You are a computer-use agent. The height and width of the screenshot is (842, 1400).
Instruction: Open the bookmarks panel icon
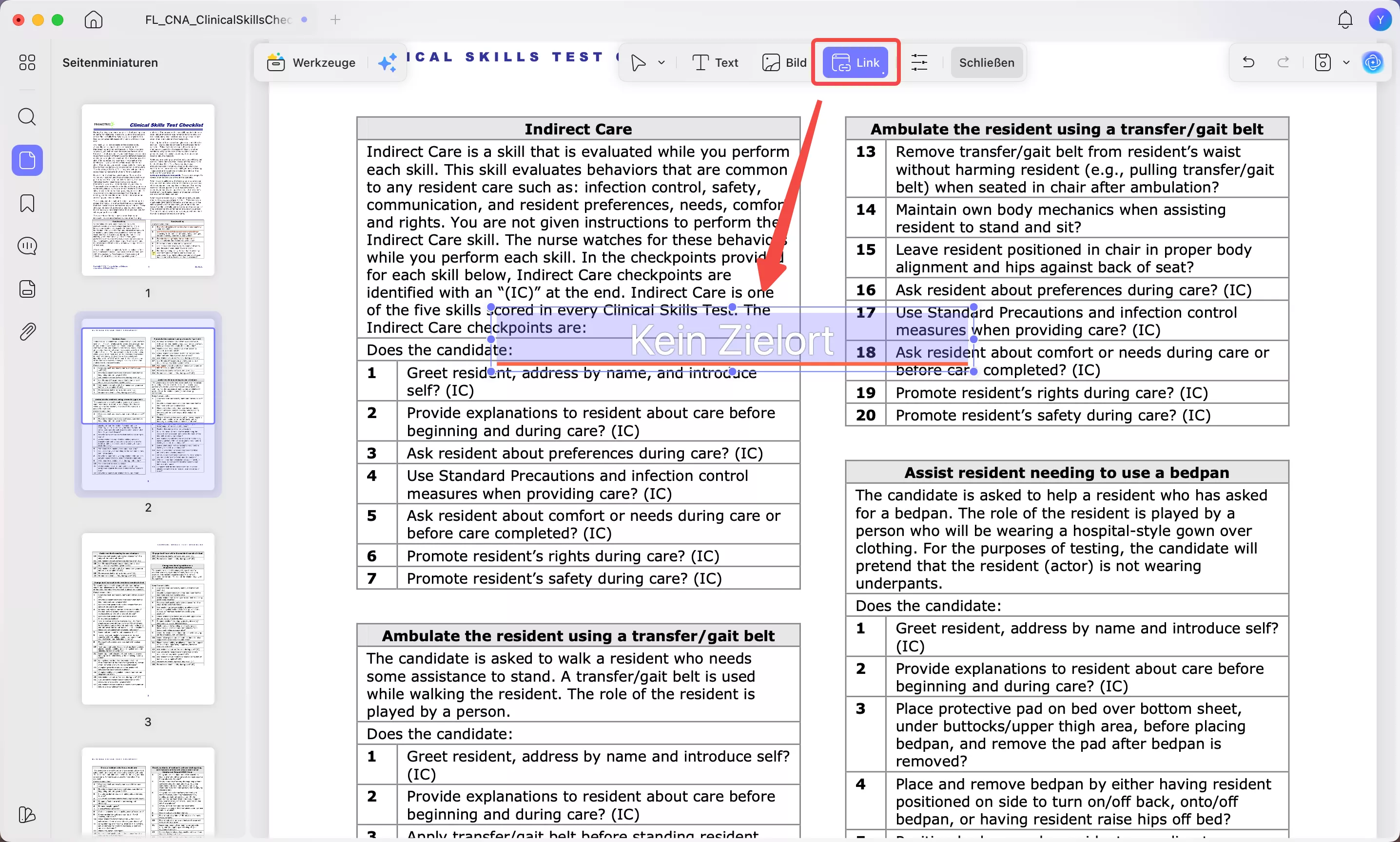tap(27, 203)
